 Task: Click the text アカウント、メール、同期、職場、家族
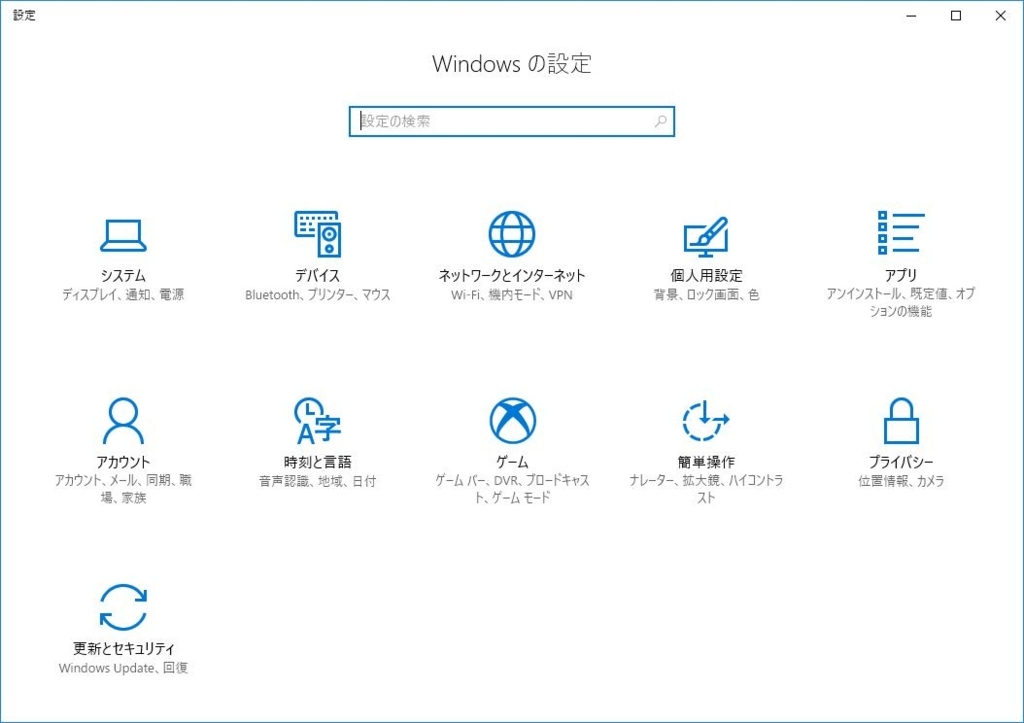tap(123, 489)
